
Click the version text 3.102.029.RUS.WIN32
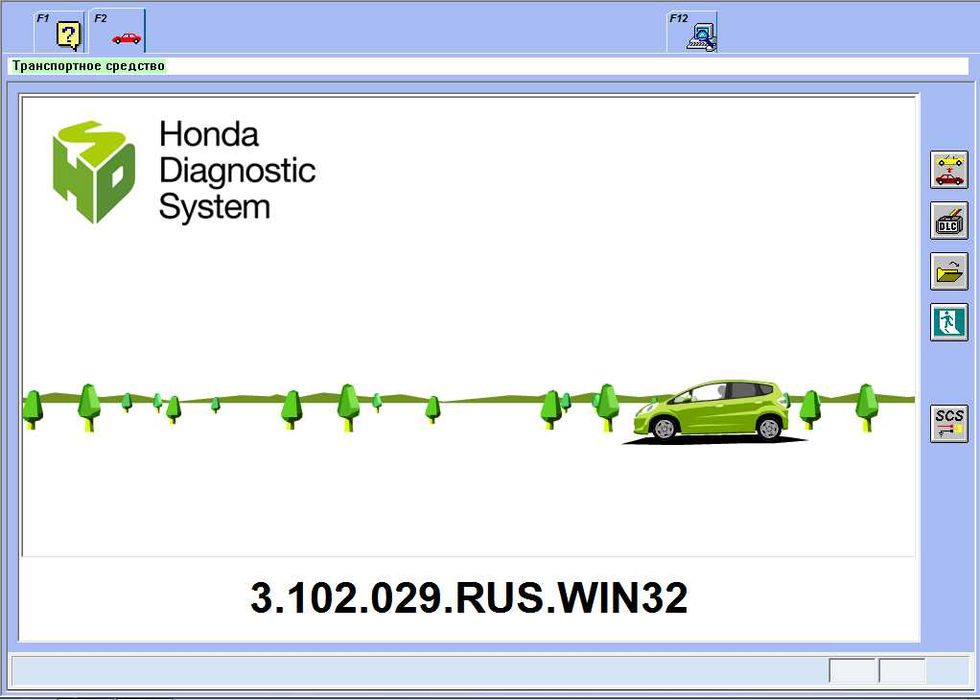469,598
